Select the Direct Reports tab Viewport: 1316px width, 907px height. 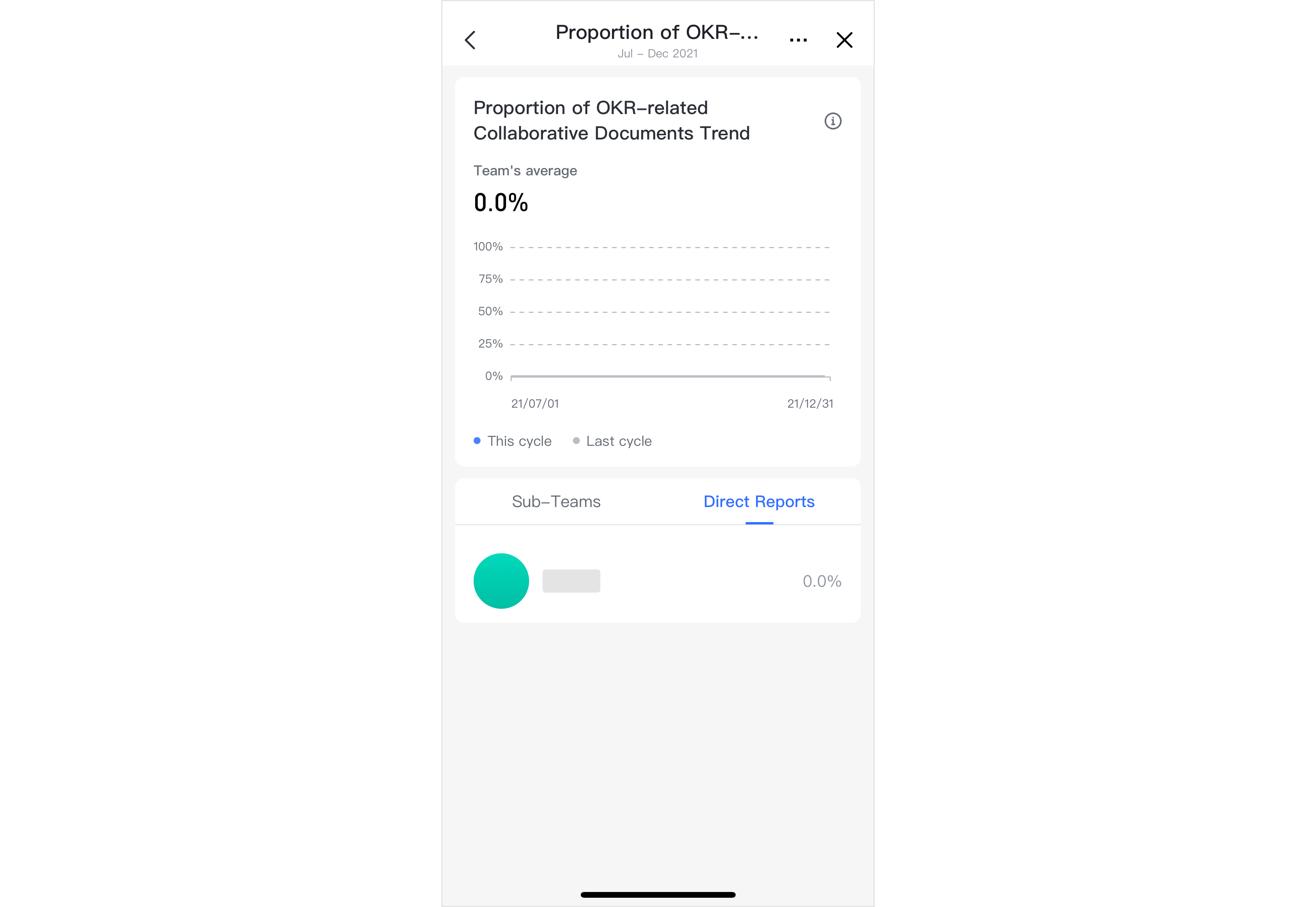tap(759, 501)
